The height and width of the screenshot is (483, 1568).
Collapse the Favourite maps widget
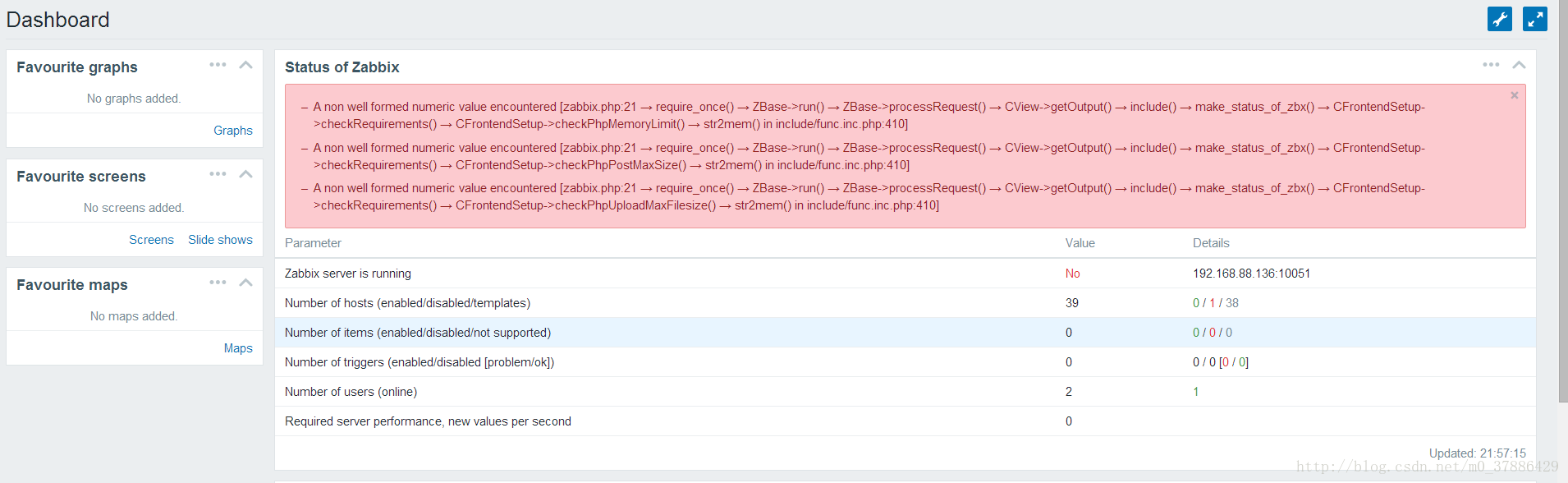coord(245,283)
